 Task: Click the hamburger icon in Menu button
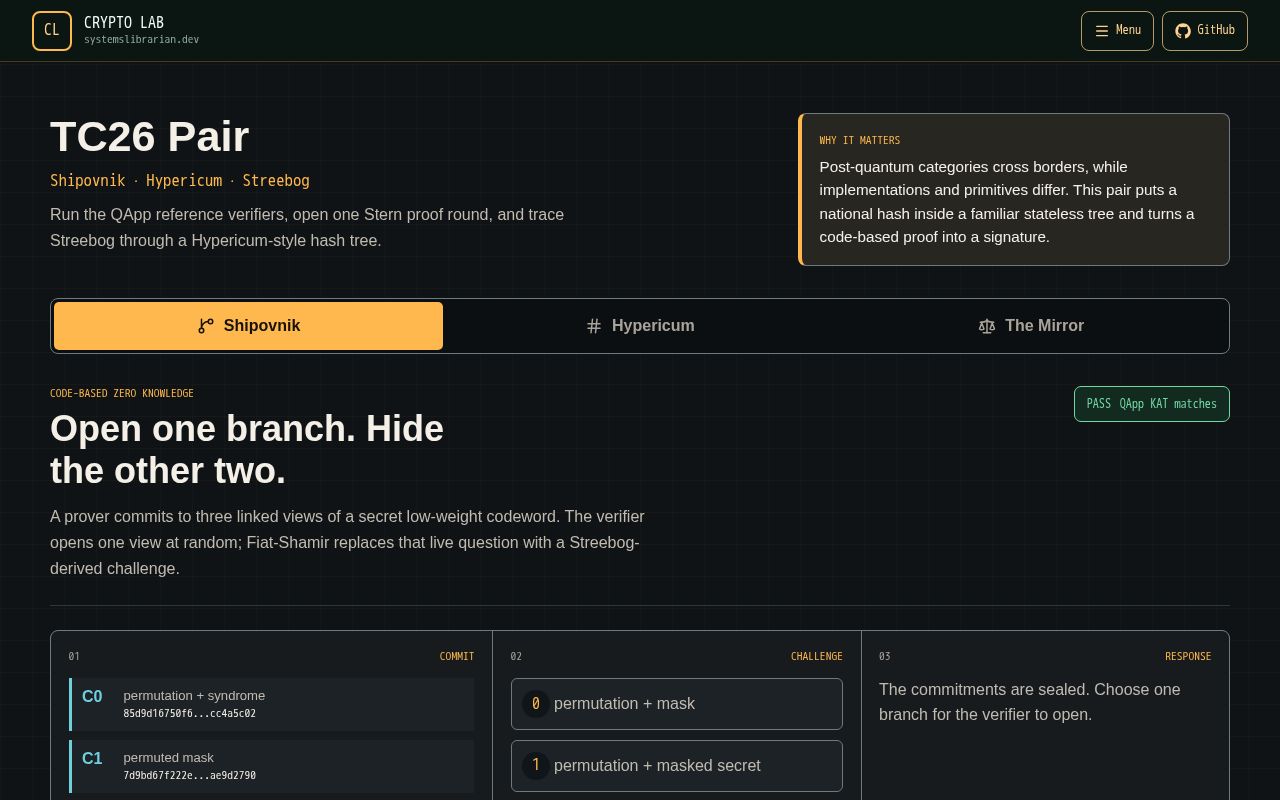(1102, 31)
